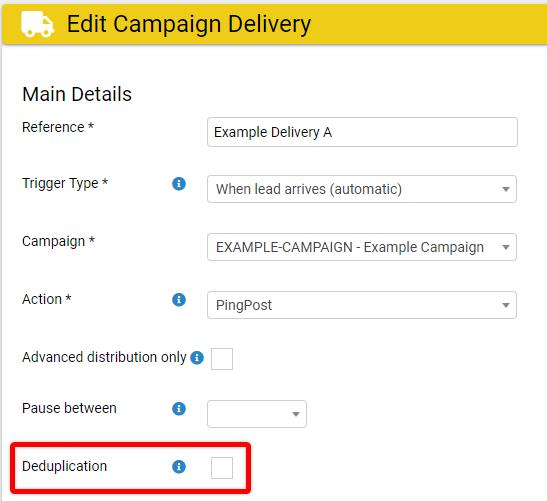Select 'When lead arrives (automatic)' combo box
Viewport: 547px width, 501px height.
coord(362,189)
